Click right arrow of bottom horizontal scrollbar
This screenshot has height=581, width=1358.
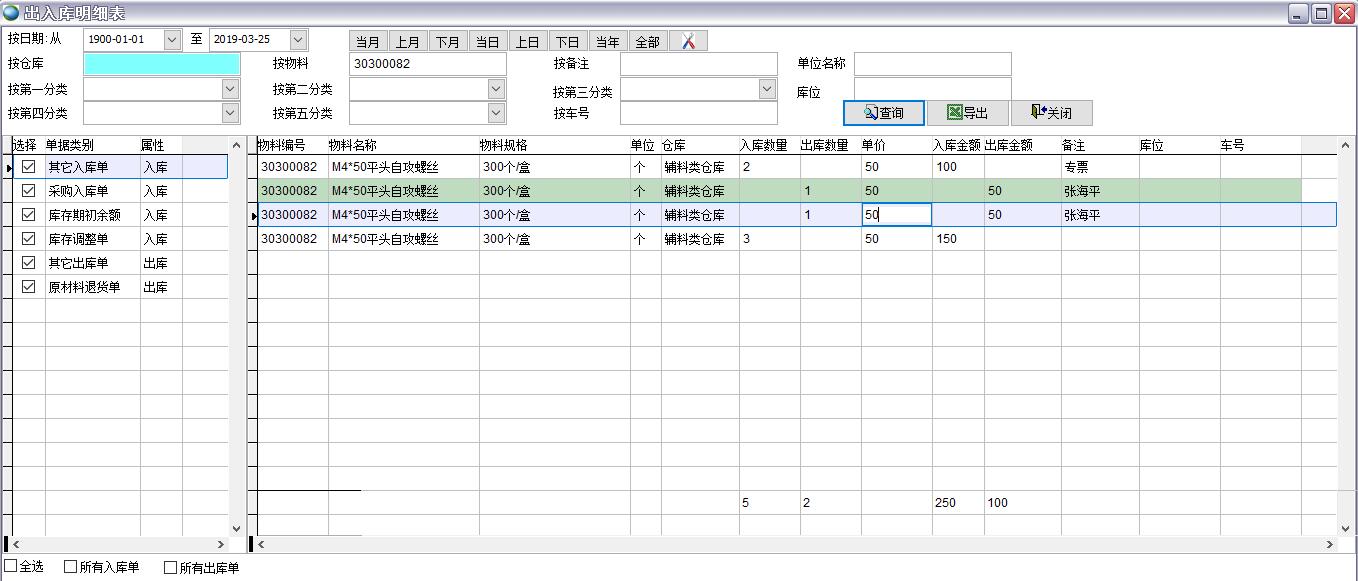(1330, 545)
